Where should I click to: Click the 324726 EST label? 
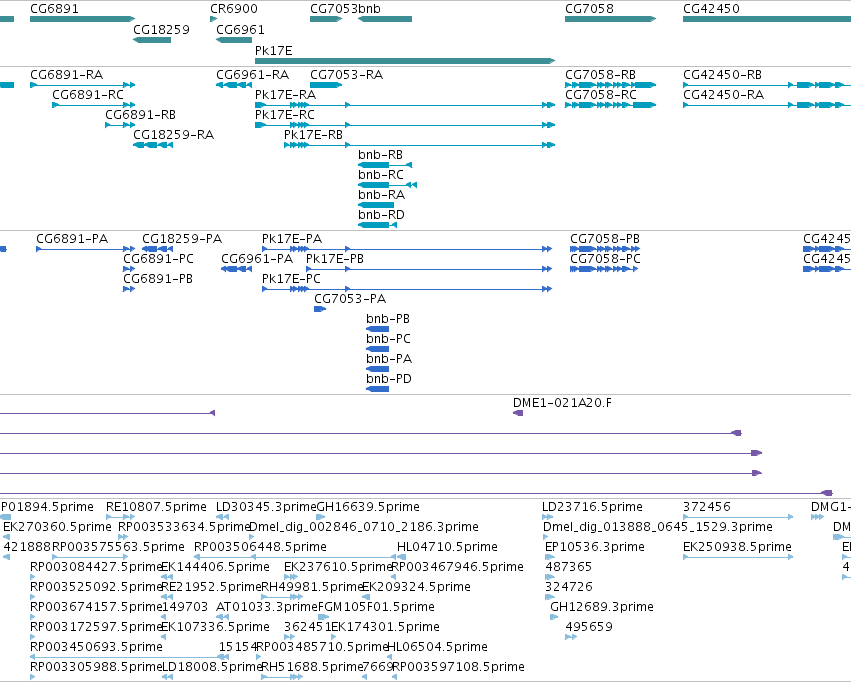pos(569,588)
